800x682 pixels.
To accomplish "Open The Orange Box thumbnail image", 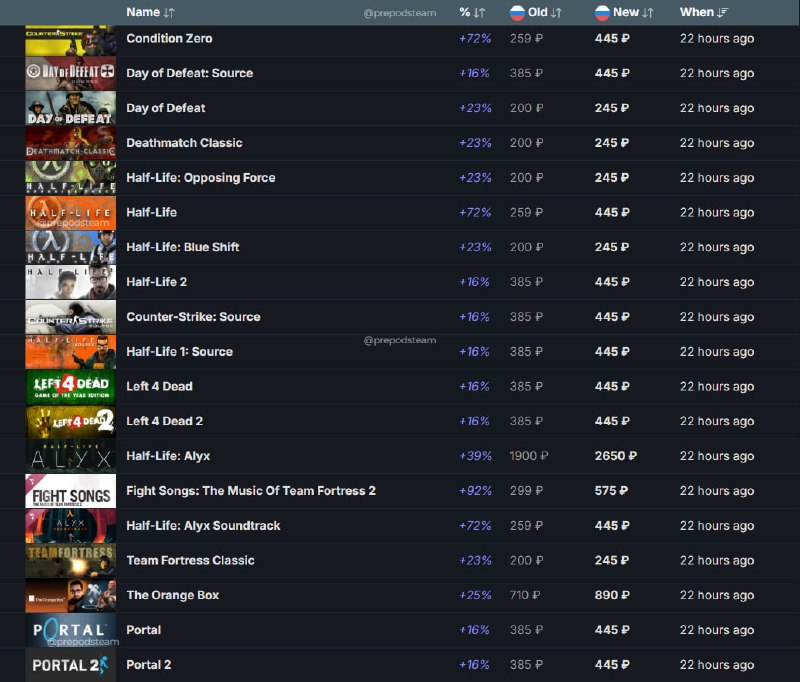I will 70,595.
